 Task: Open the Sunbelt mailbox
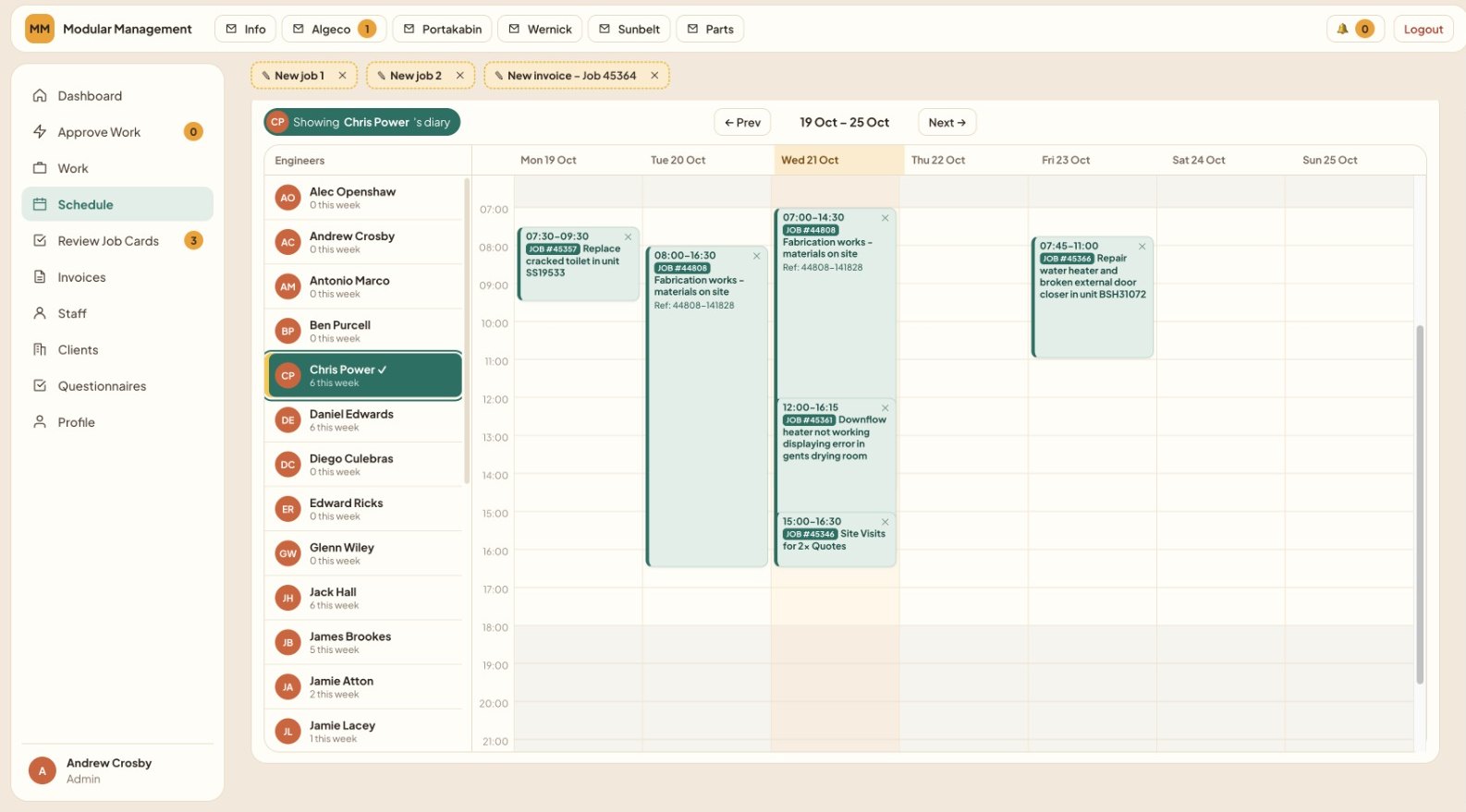(629, 29)
